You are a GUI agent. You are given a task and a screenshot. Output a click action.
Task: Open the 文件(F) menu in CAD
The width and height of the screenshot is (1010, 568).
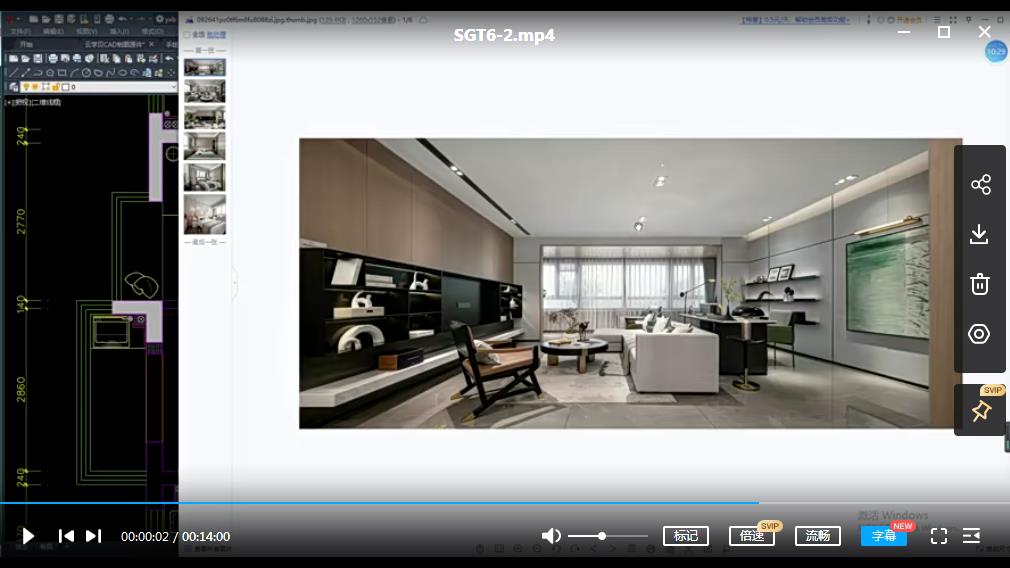(x=21, y=31)
